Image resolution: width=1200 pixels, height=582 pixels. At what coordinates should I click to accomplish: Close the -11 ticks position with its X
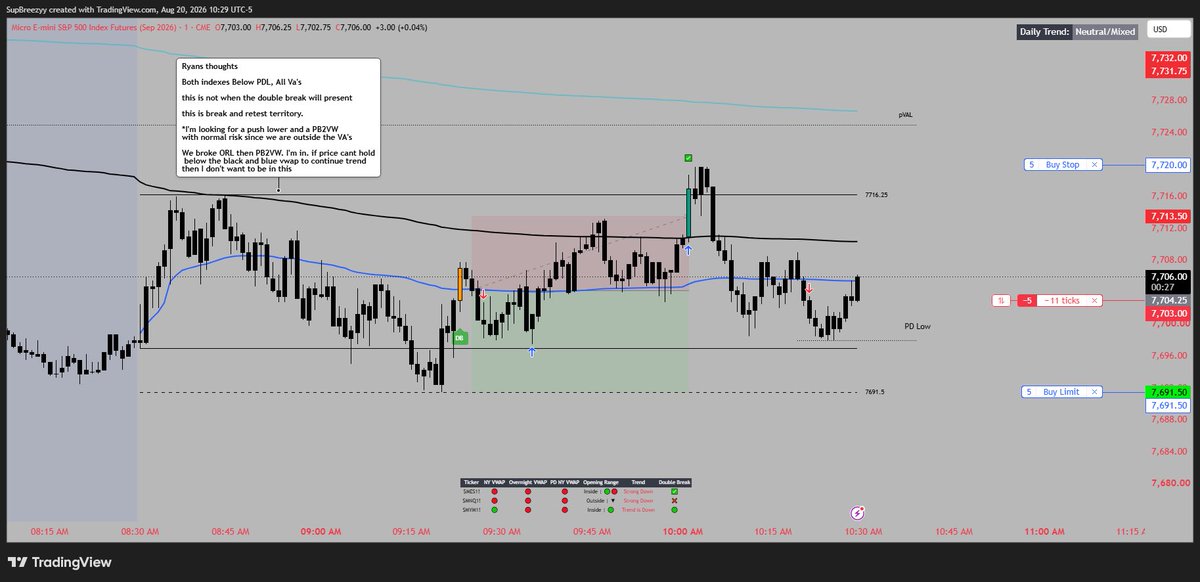coord(1095,300)
